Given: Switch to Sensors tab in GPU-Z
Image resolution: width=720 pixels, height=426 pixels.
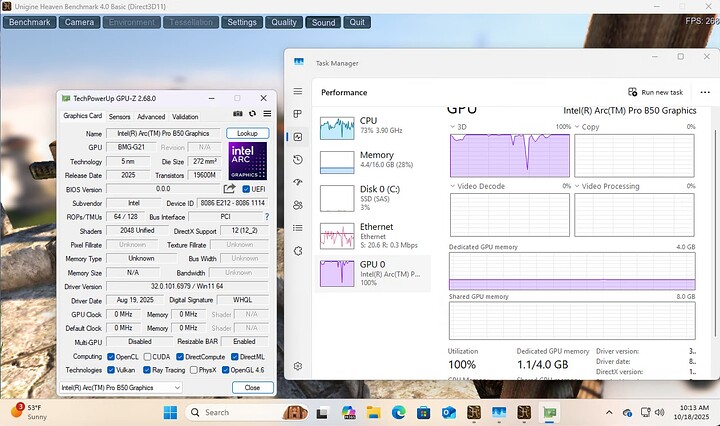Looking at the screenshot, I should 119,117.
